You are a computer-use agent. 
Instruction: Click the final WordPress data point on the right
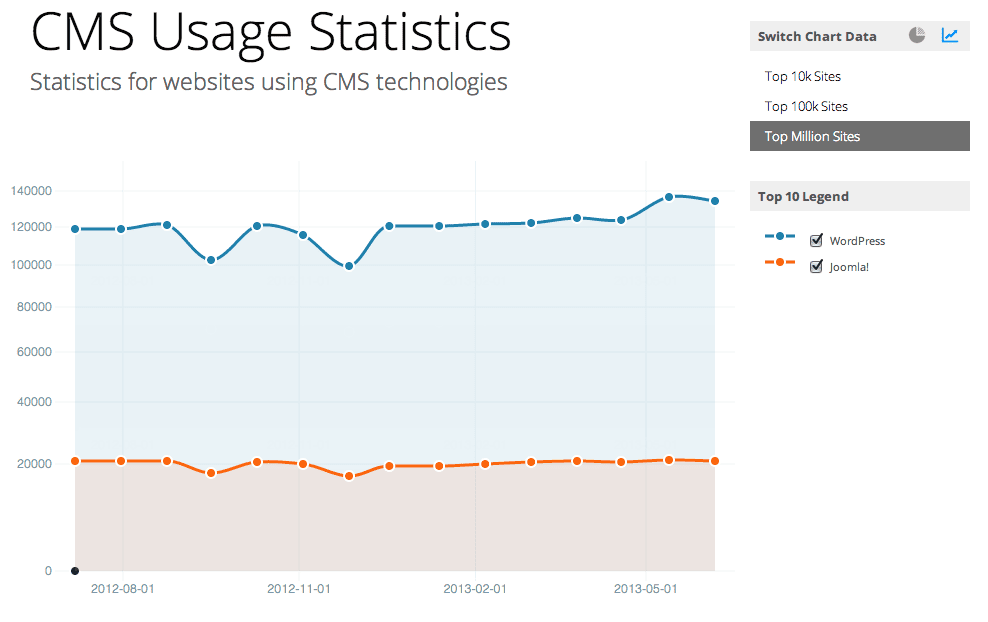click(715, 201)
